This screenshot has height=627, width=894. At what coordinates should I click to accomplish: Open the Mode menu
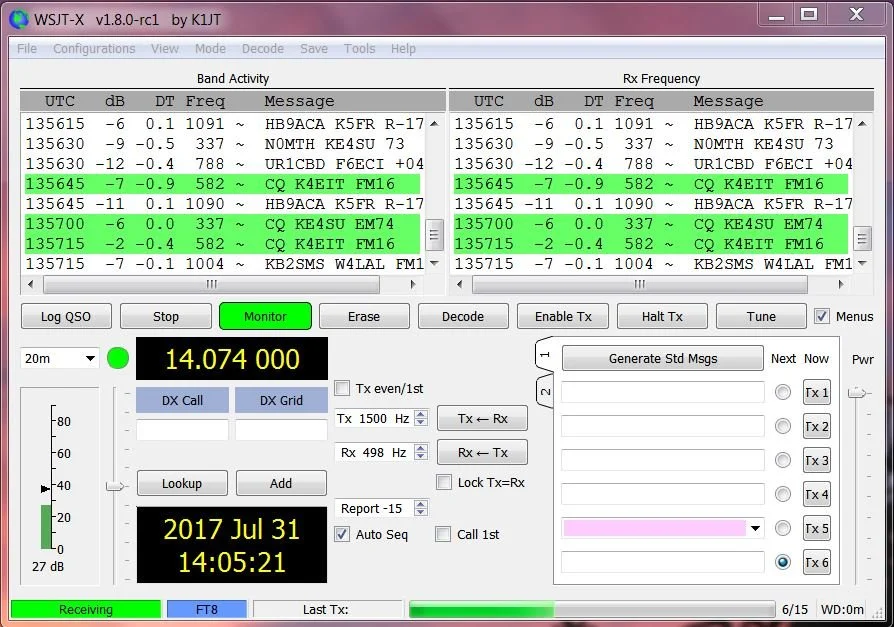pyautogui.click(x=210, y=49)
